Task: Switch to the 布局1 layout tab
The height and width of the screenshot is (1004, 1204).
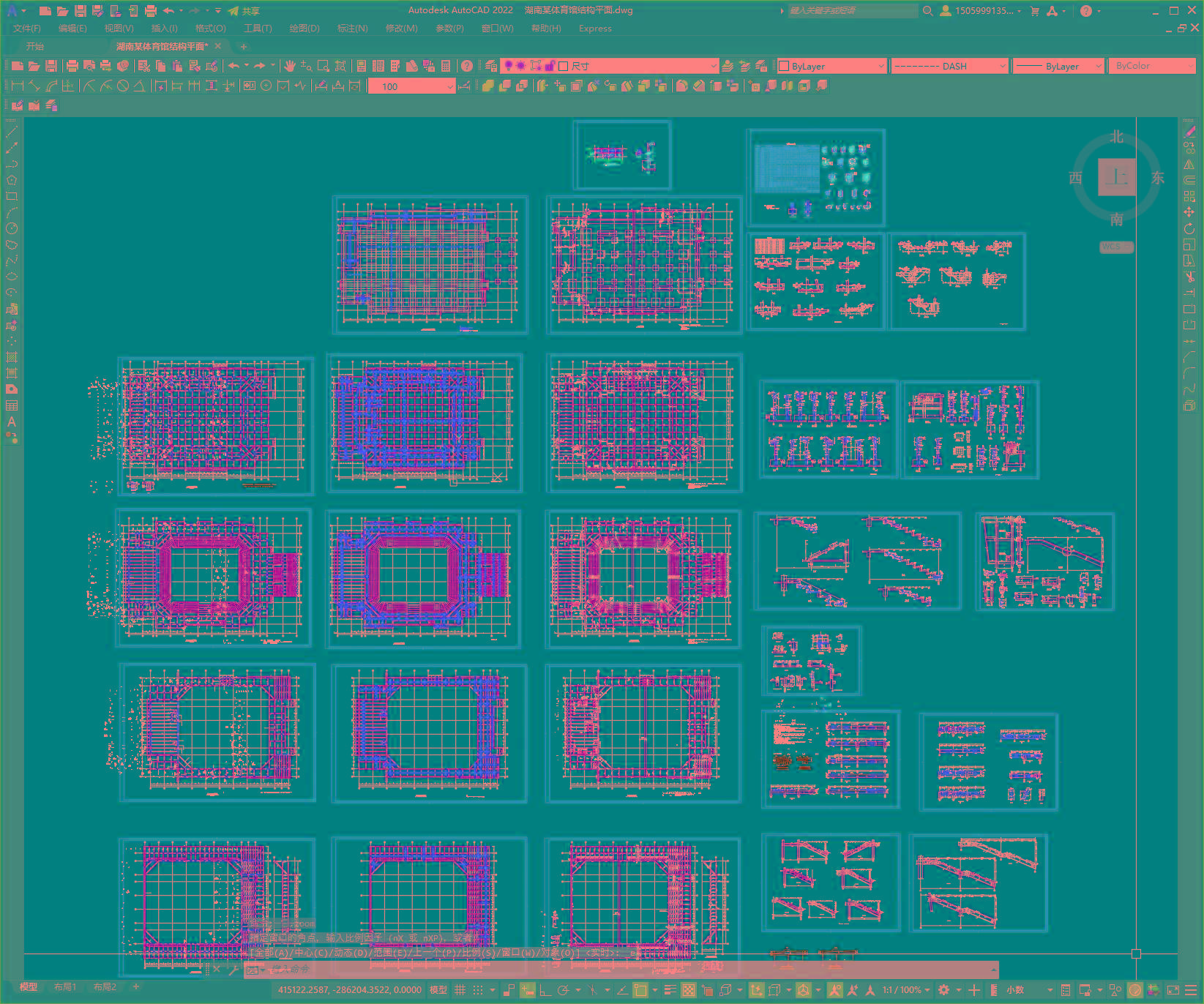Action: click(65, 987)
